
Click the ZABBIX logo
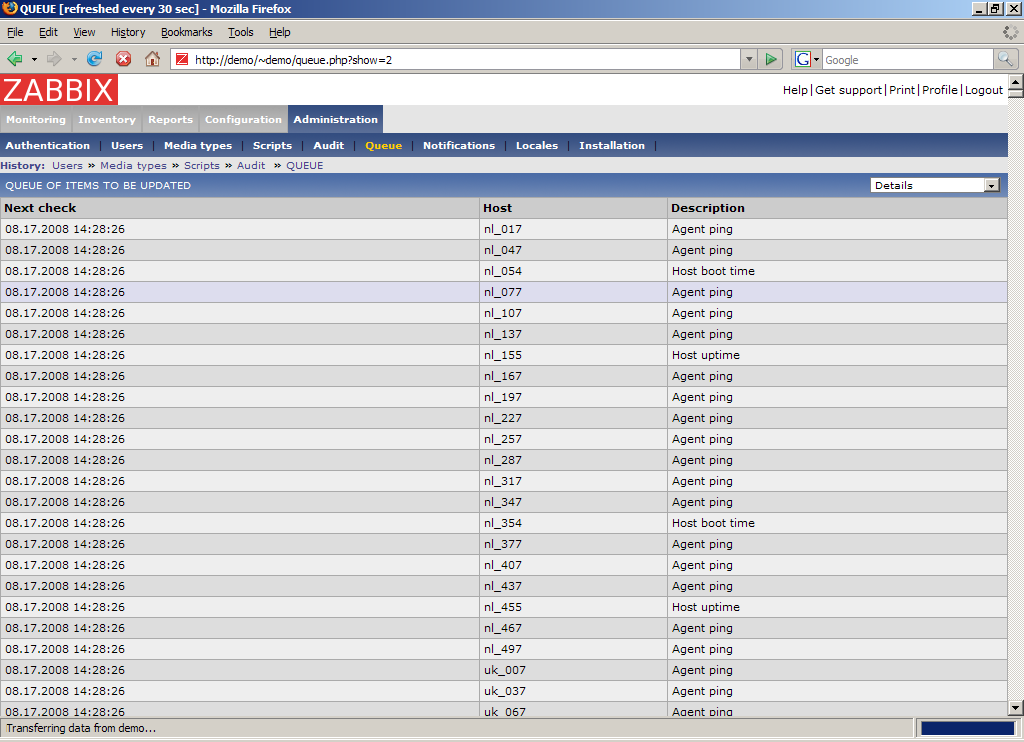click(x=59, y=90)
